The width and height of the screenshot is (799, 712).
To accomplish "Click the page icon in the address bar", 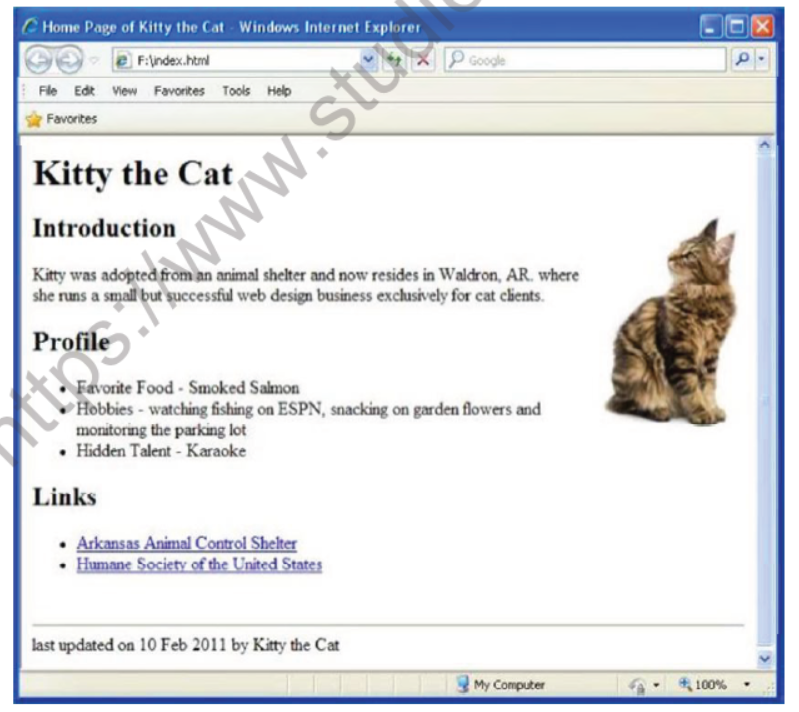I will (123, 61).
